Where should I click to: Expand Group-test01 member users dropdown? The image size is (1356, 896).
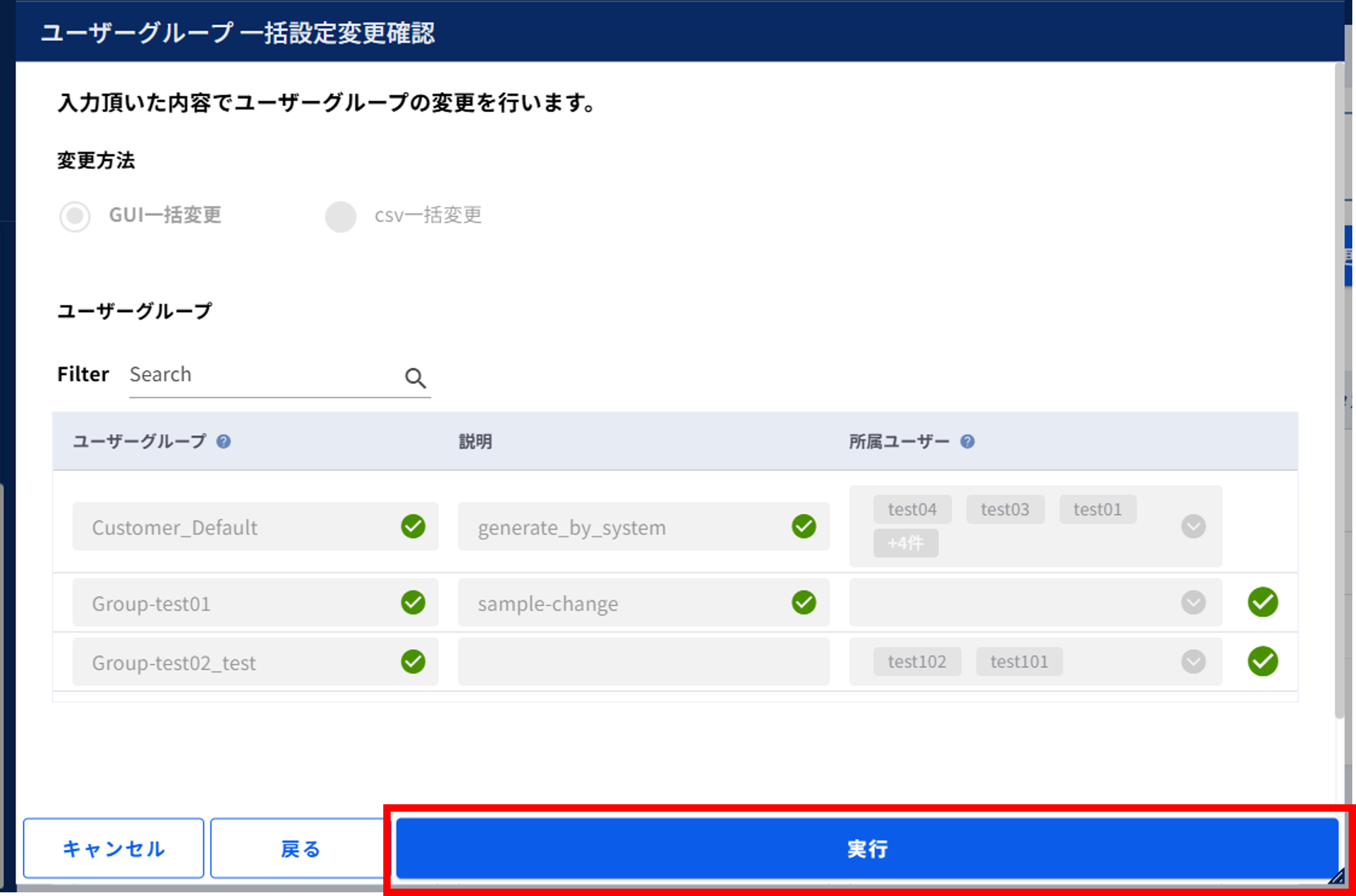coord(1193,602)
